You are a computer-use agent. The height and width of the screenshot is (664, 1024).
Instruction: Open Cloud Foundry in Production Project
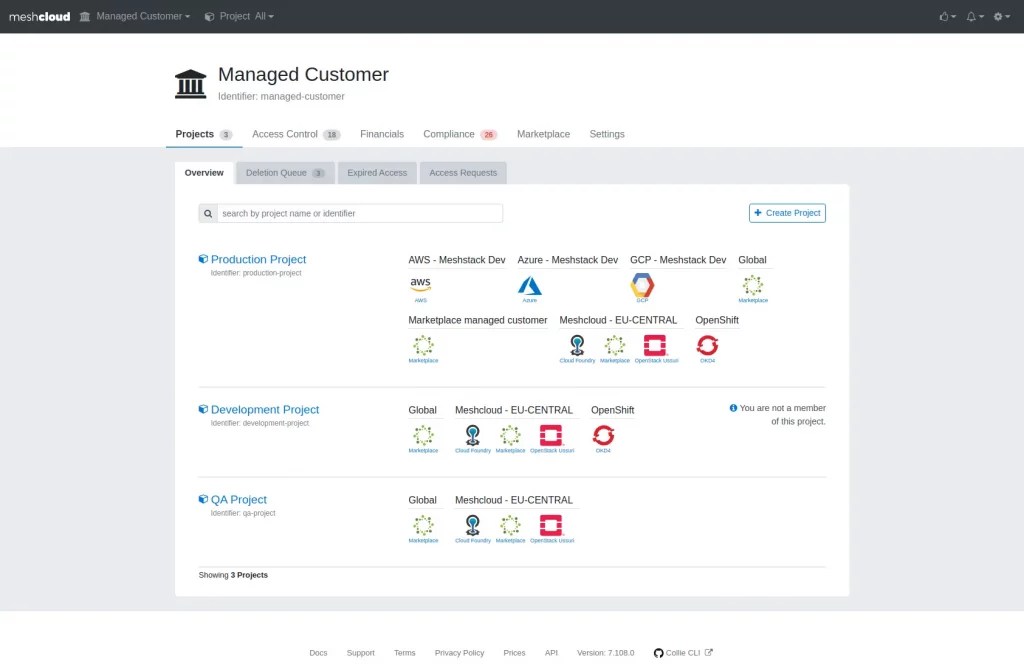[577, 349]
